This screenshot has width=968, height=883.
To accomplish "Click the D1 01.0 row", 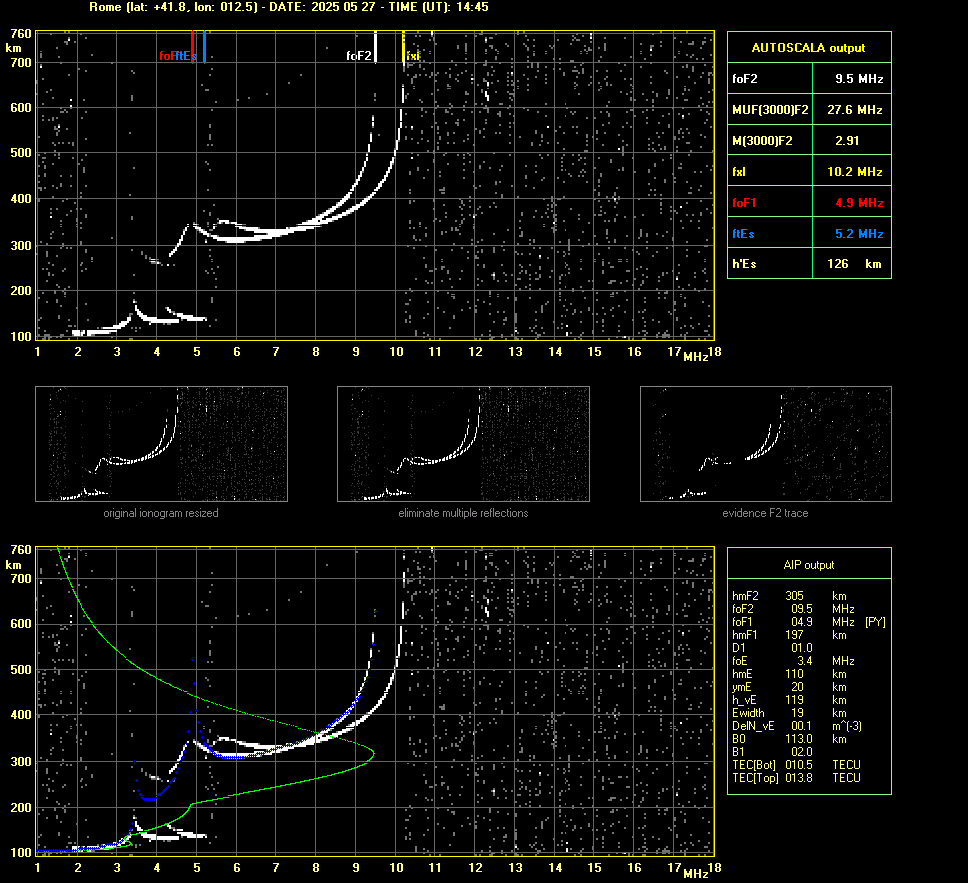I will click(x=772, y=648).
